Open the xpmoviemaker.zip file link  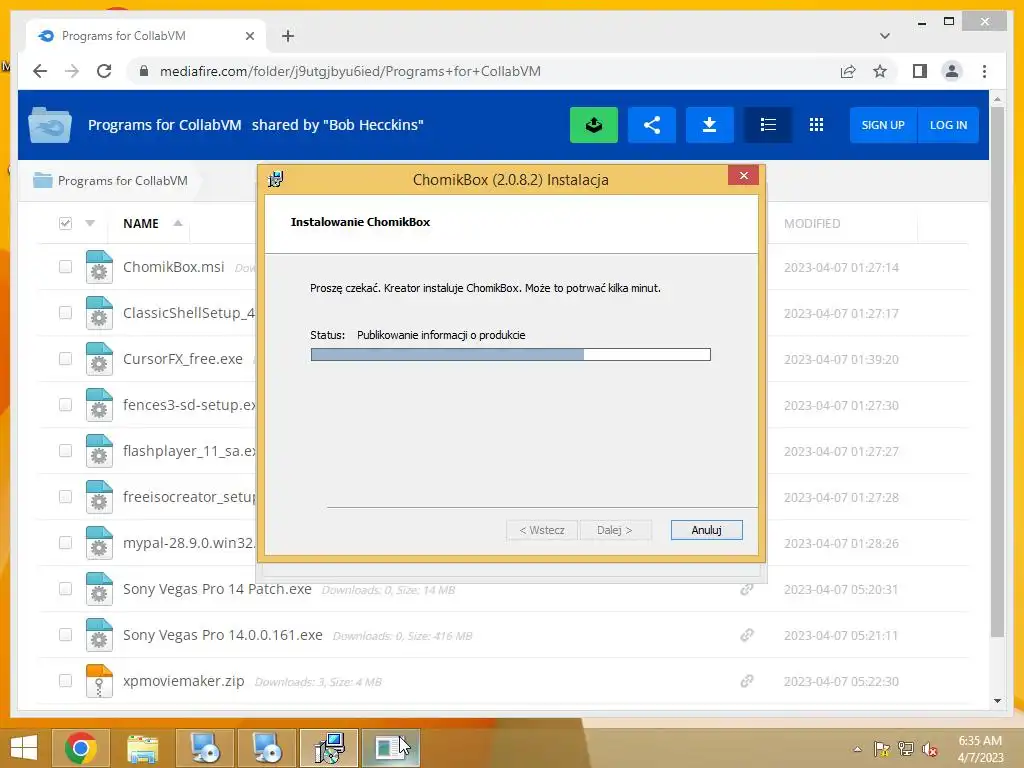click(x=184, y=681)
